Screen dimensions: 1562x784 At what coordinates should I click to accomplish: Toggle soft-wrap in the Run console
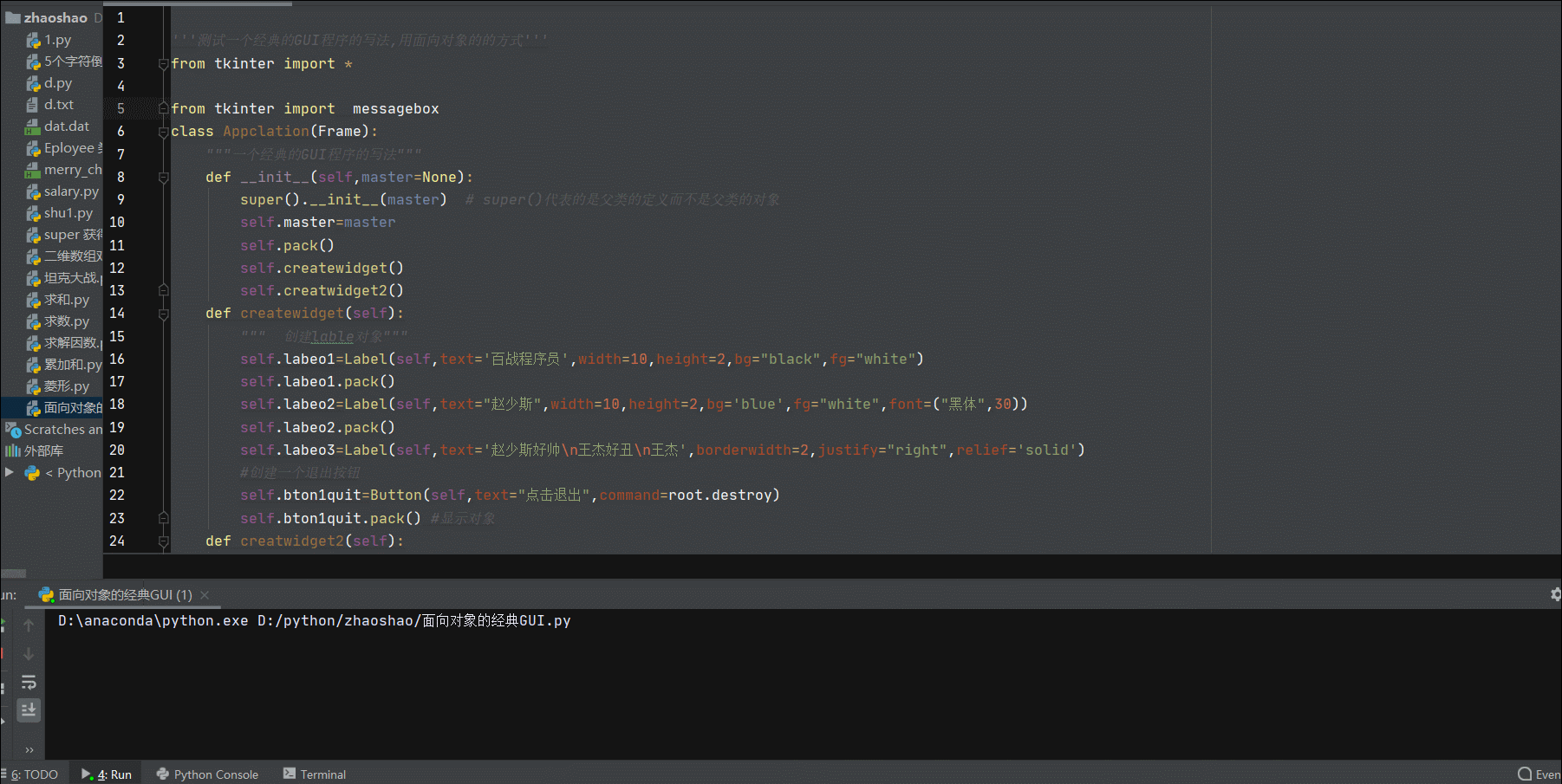click(x=29, y=683)
